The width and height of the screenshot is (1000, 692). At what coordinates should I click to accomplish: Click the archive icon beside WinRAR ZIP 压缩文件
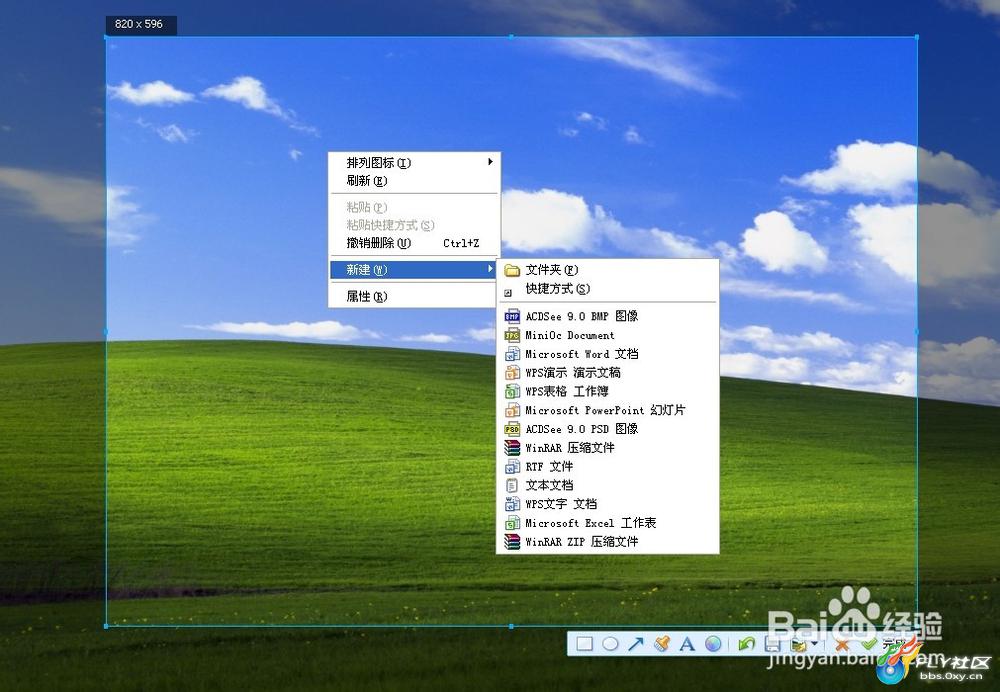[512, 541]
